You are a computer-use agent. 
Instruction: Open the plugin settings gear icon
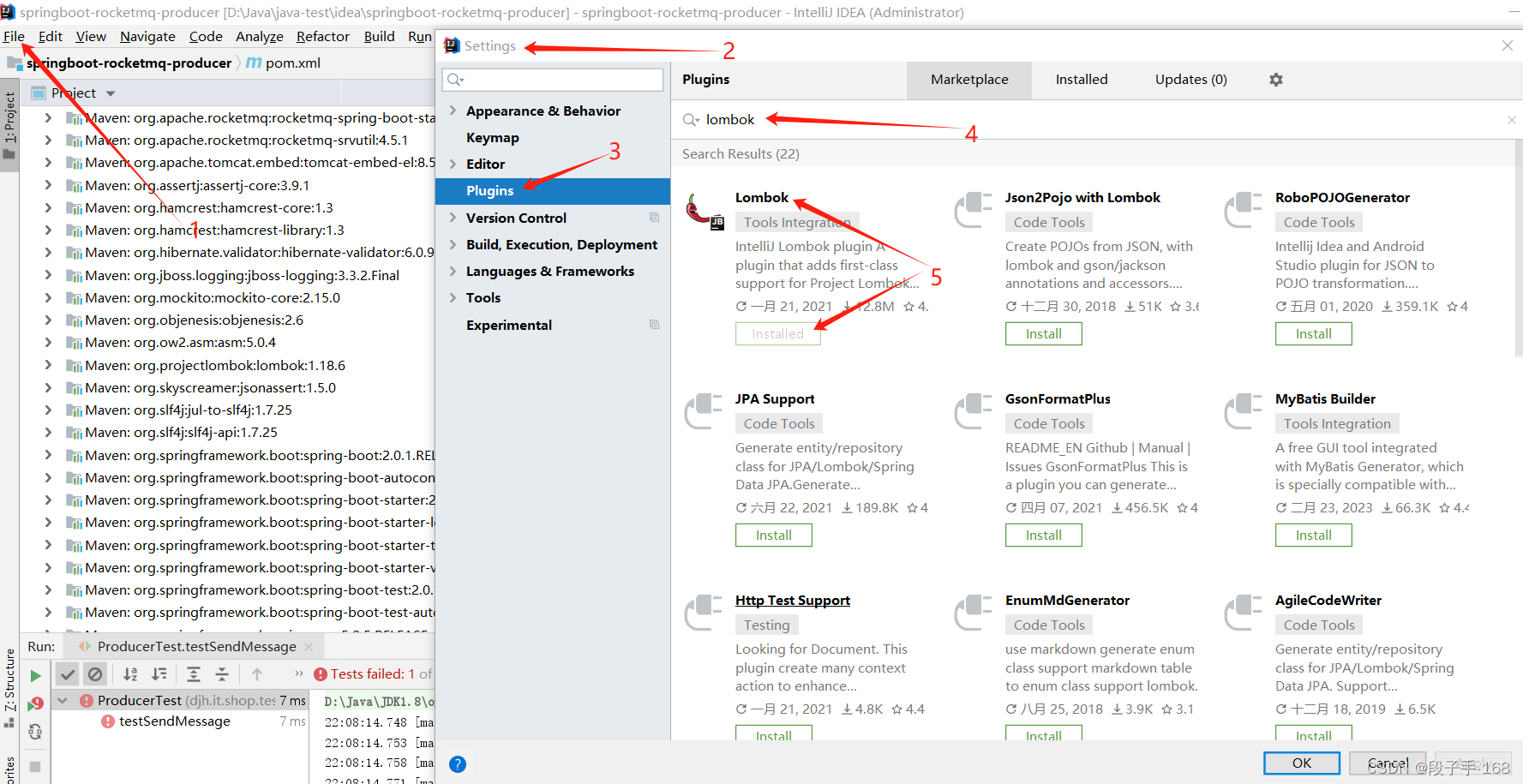[x=1276, y=80]
